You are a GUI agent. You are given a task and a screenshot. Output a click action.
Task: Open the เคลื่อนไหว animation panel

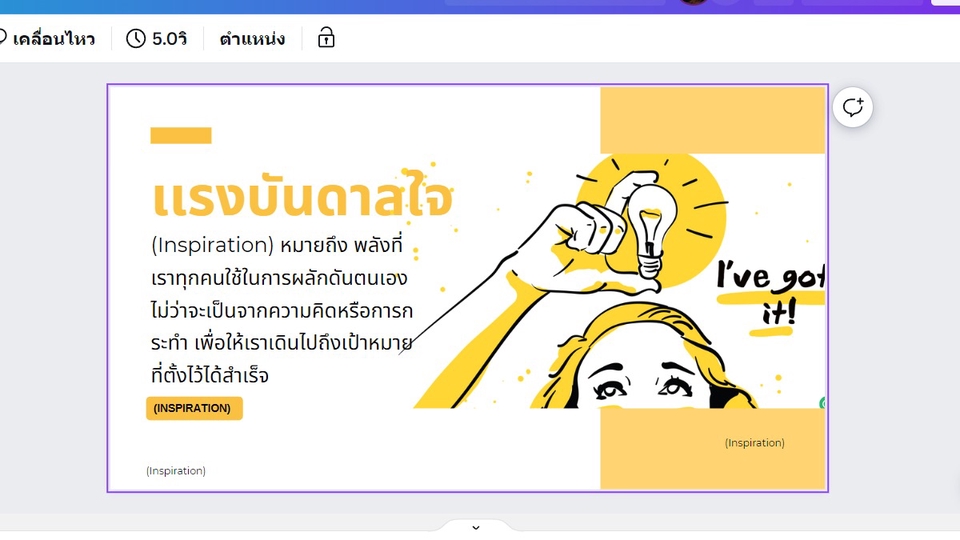pos(48,39)
